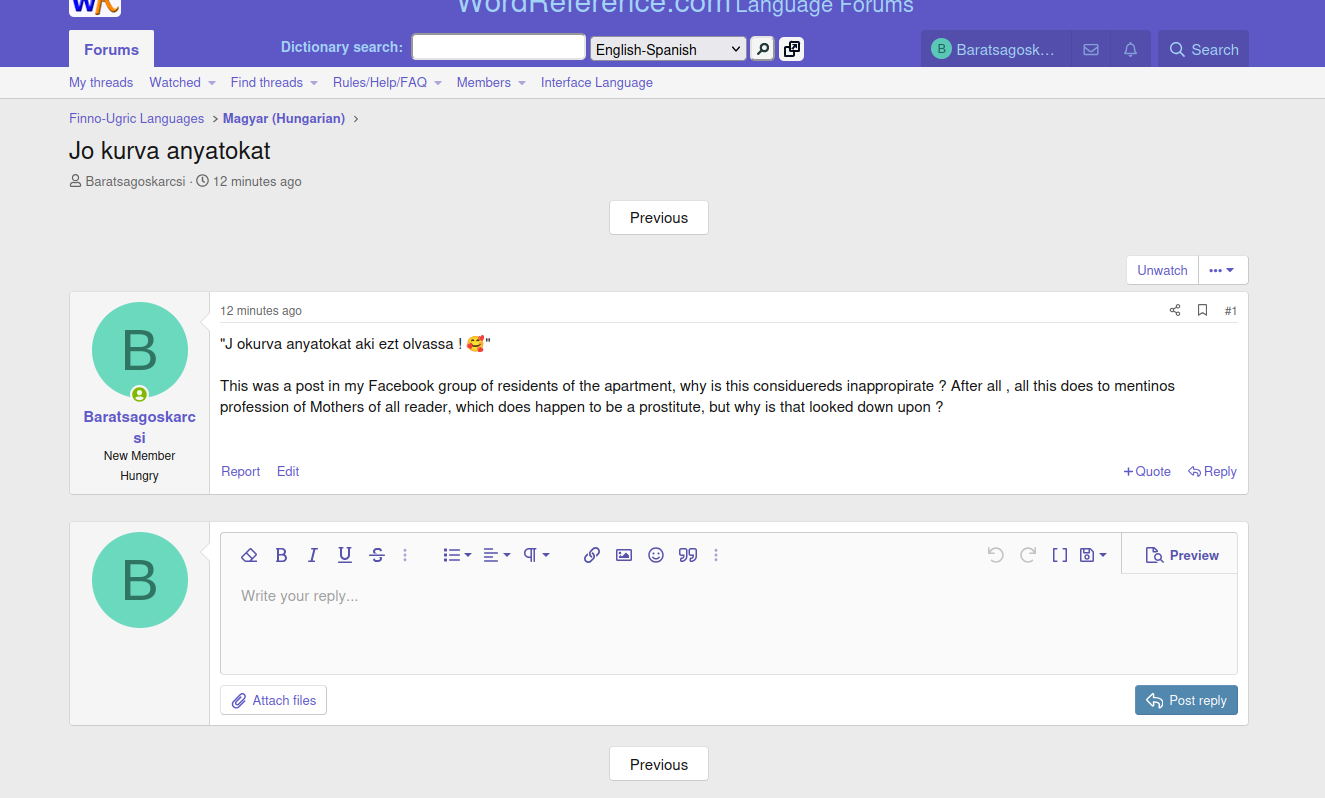Click the Unwatch button
The width and height of the screenshot is (1325, 798).
pyautogui.click(x=1162, y=270)
